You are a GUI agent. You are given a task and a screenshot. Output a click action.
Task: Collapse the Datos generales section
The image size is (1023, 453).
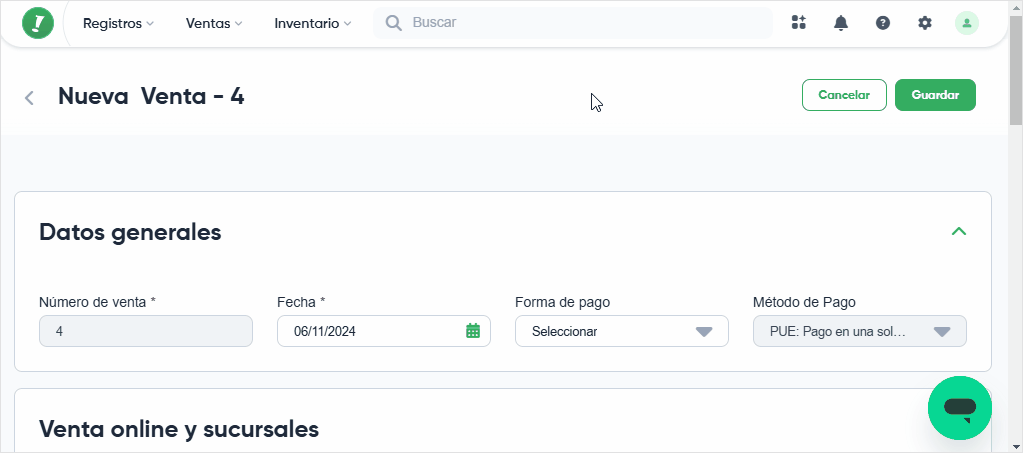pos(958,231)
